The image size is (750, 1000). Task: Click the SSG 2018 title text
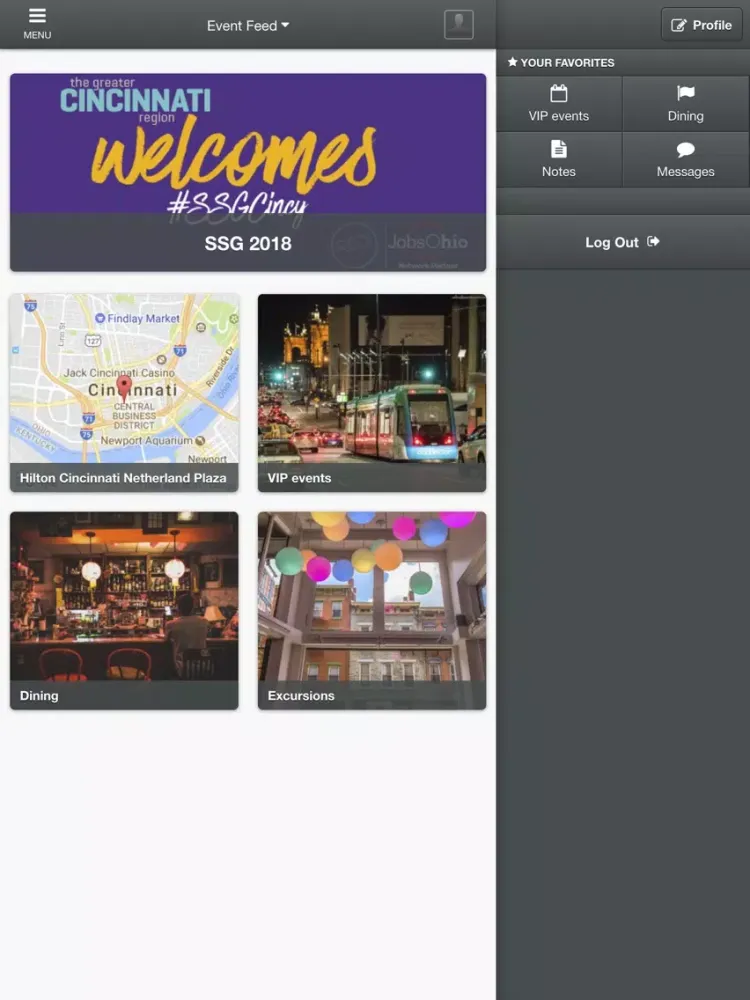248,244
